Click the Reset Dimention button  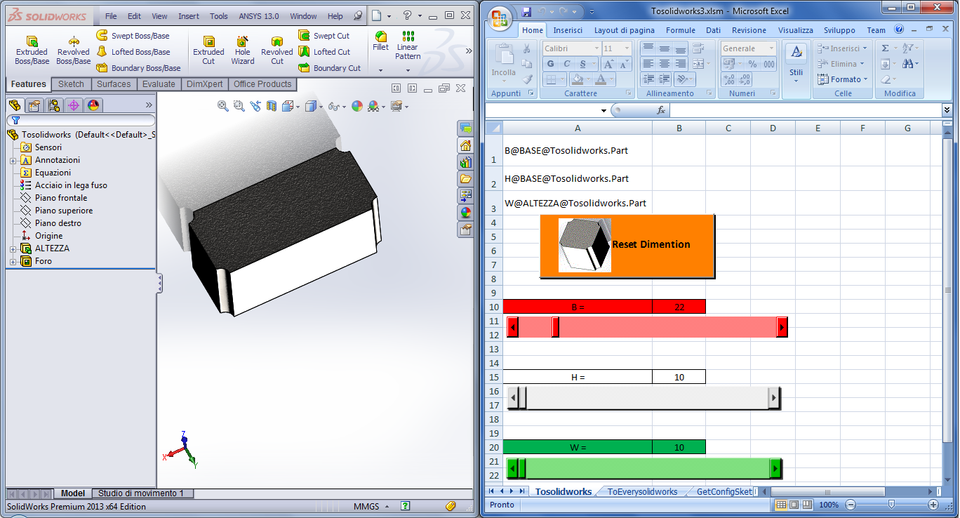[x=627, y=246]
